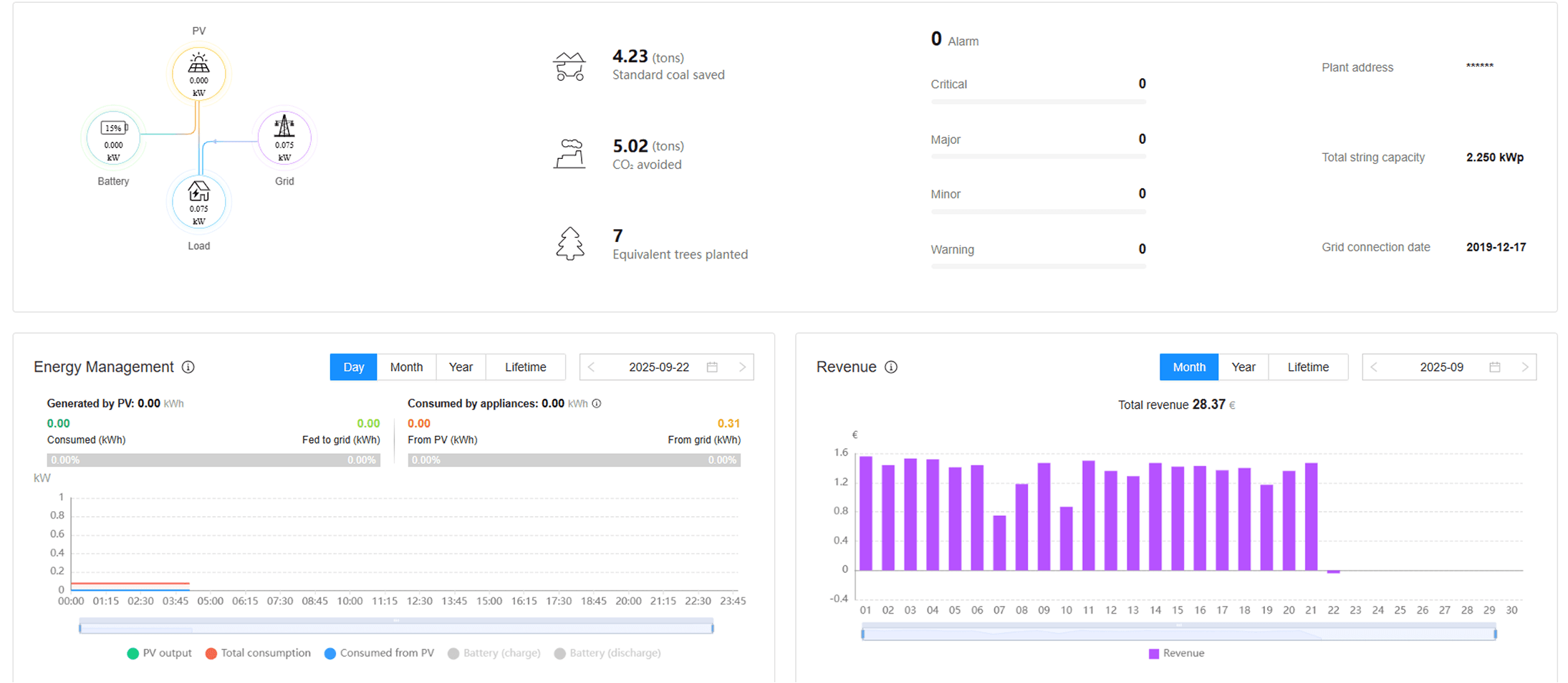Click the equivalent trees planted tree icon
The image size is (1568, 683).
pos(570,243)
